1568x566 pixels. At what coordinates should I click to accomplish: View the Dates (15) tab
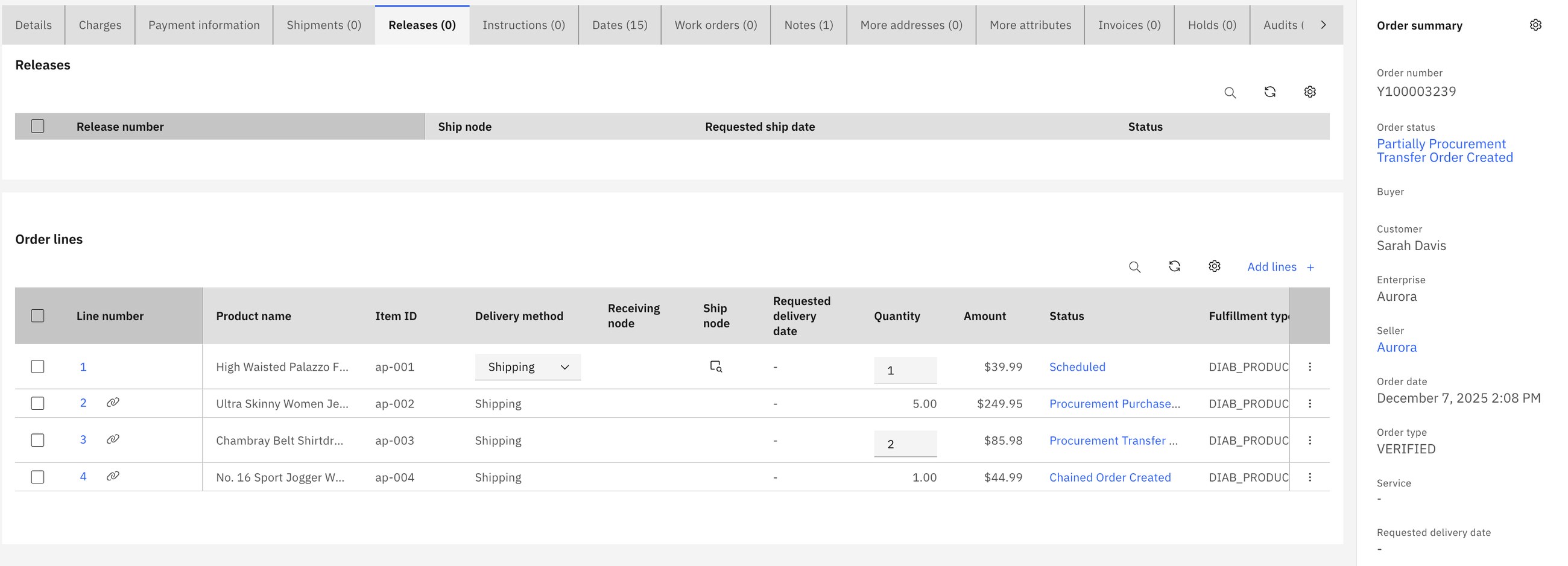[619, 25]
